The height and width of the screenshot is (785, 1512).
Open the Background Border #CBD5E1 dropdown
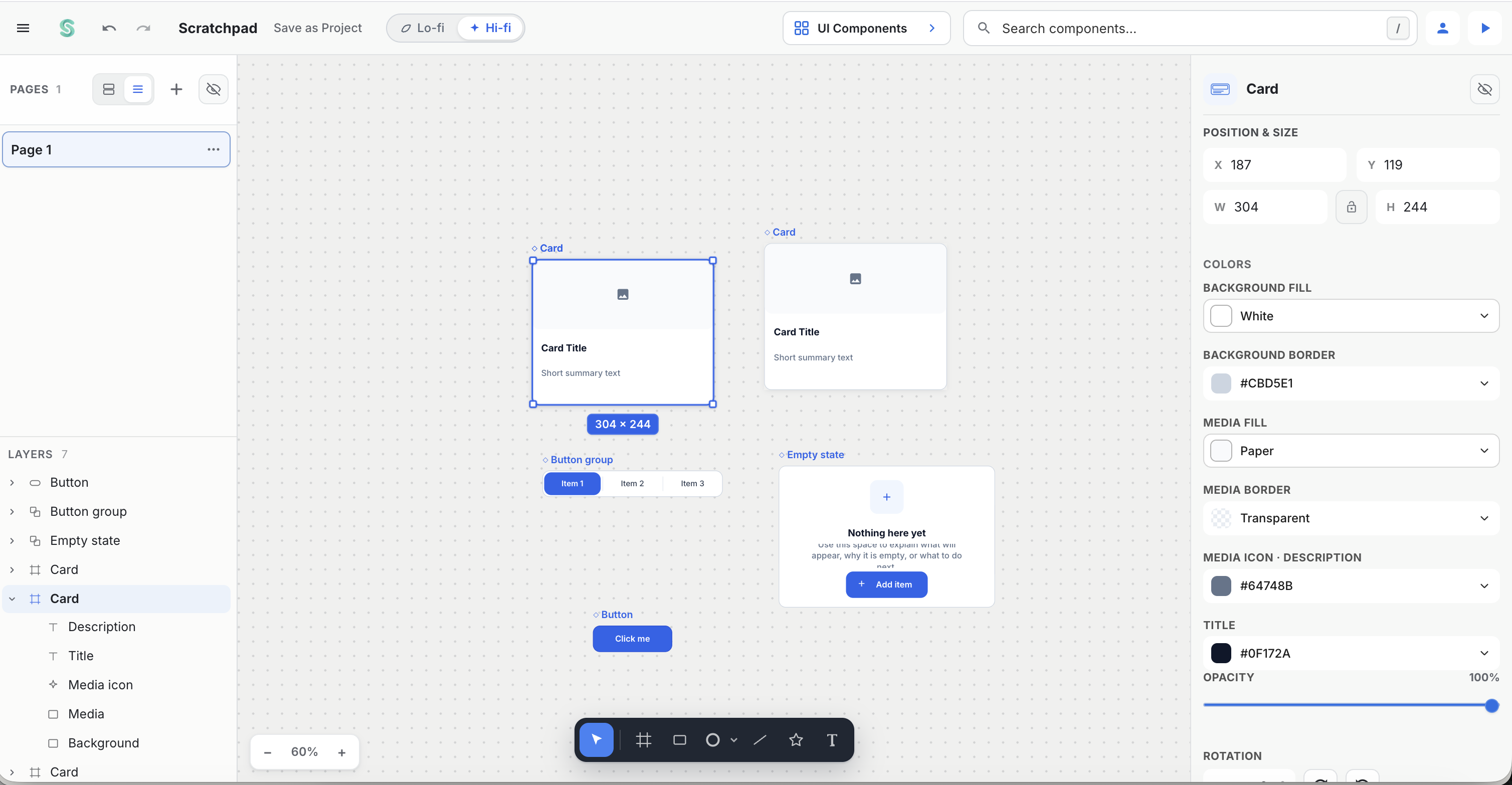(x=1351, y=383)
